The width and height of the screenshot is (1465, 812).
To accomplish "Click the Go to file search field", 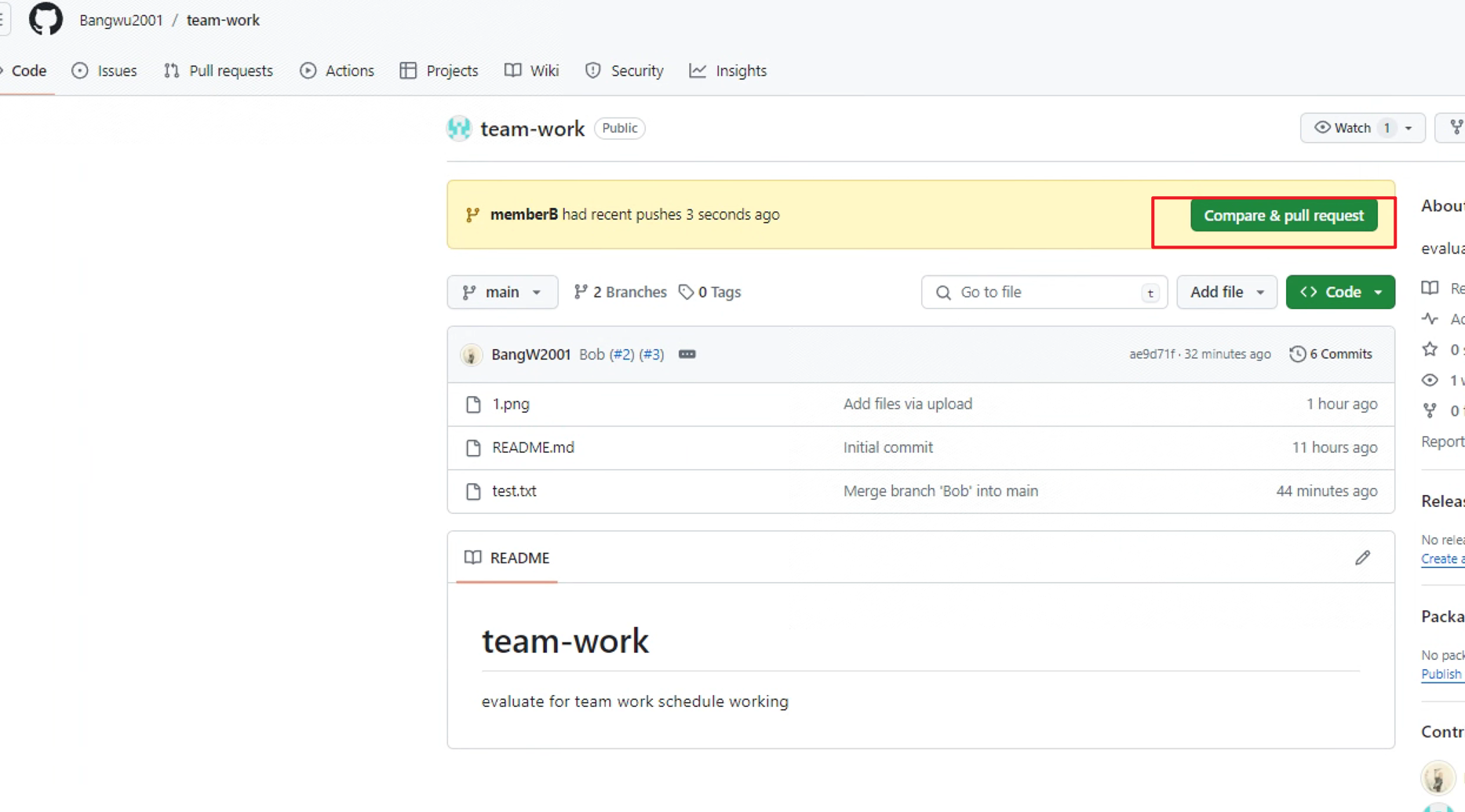I will [1044, 292].
